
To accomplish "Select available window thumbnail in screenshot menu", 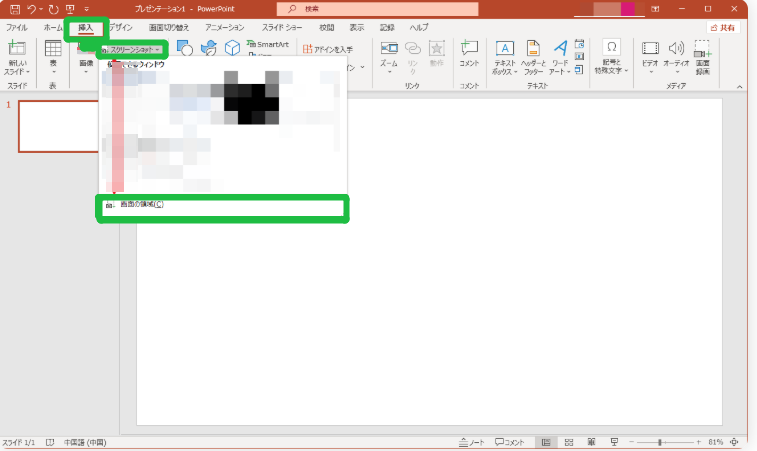I will pos(222,131).
